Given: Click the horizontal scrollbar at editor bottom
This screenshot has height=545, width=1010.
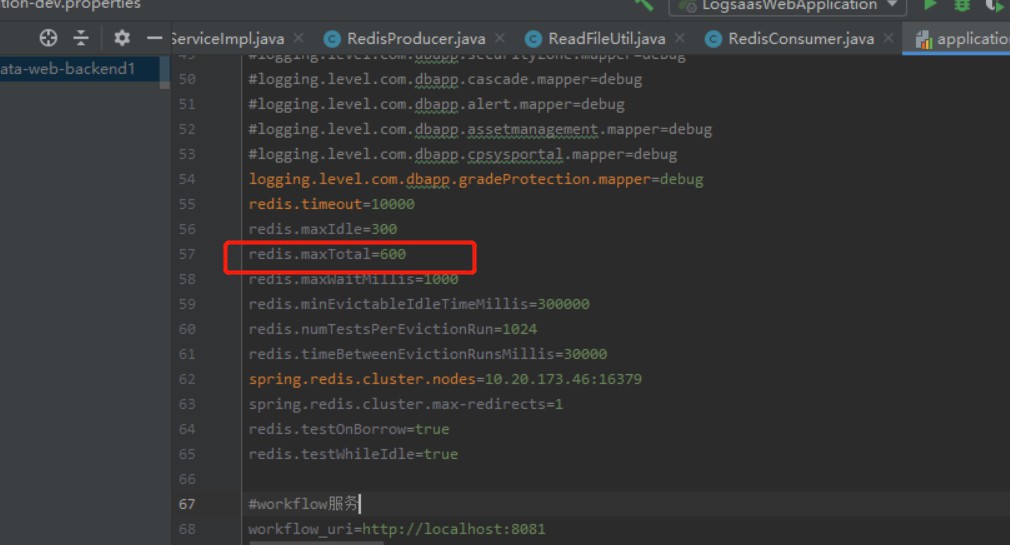Looking at the screenshot, I should pos(316,543).
